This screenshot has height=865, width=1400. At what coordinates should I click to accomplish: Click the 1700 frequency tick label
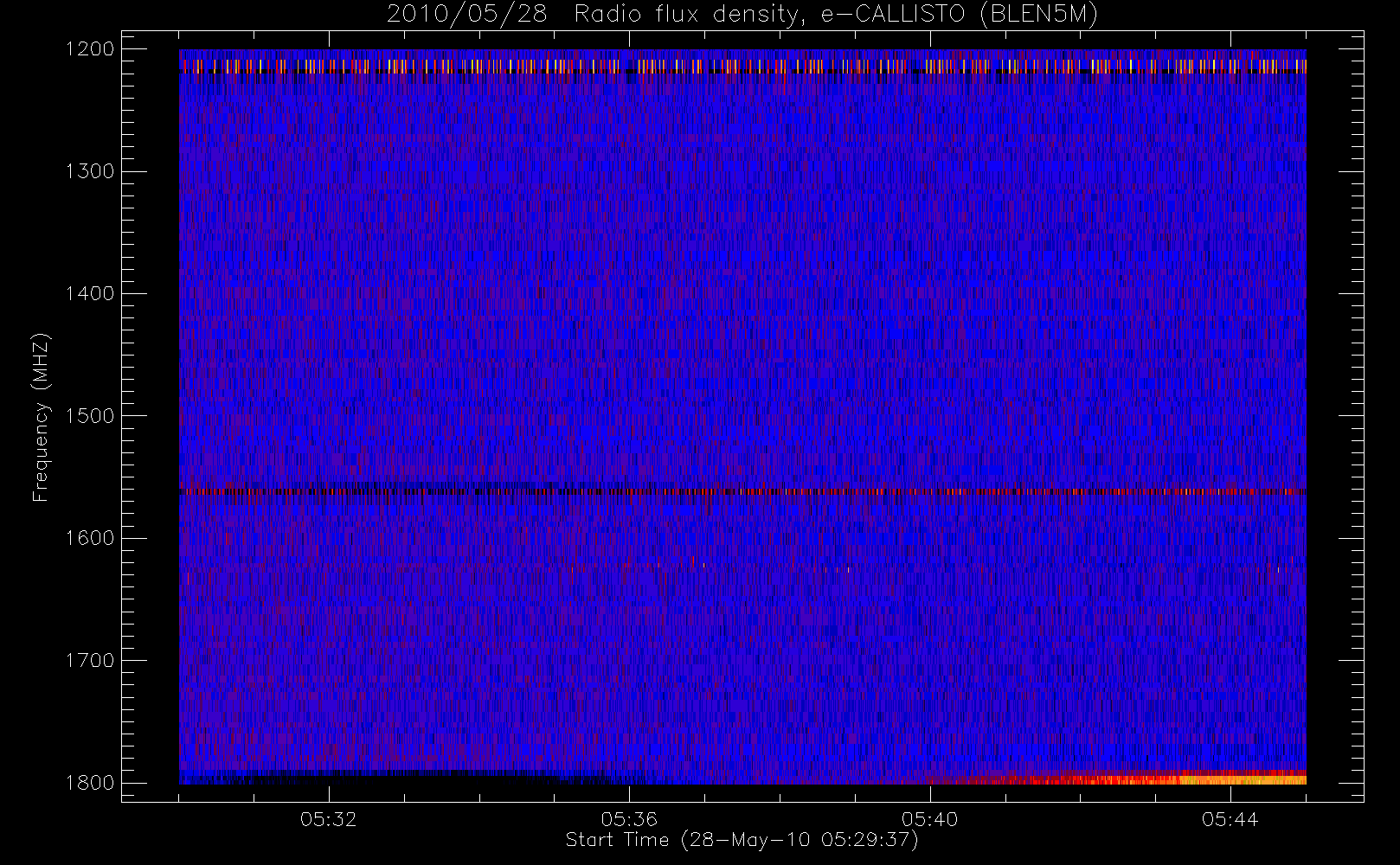90,660
